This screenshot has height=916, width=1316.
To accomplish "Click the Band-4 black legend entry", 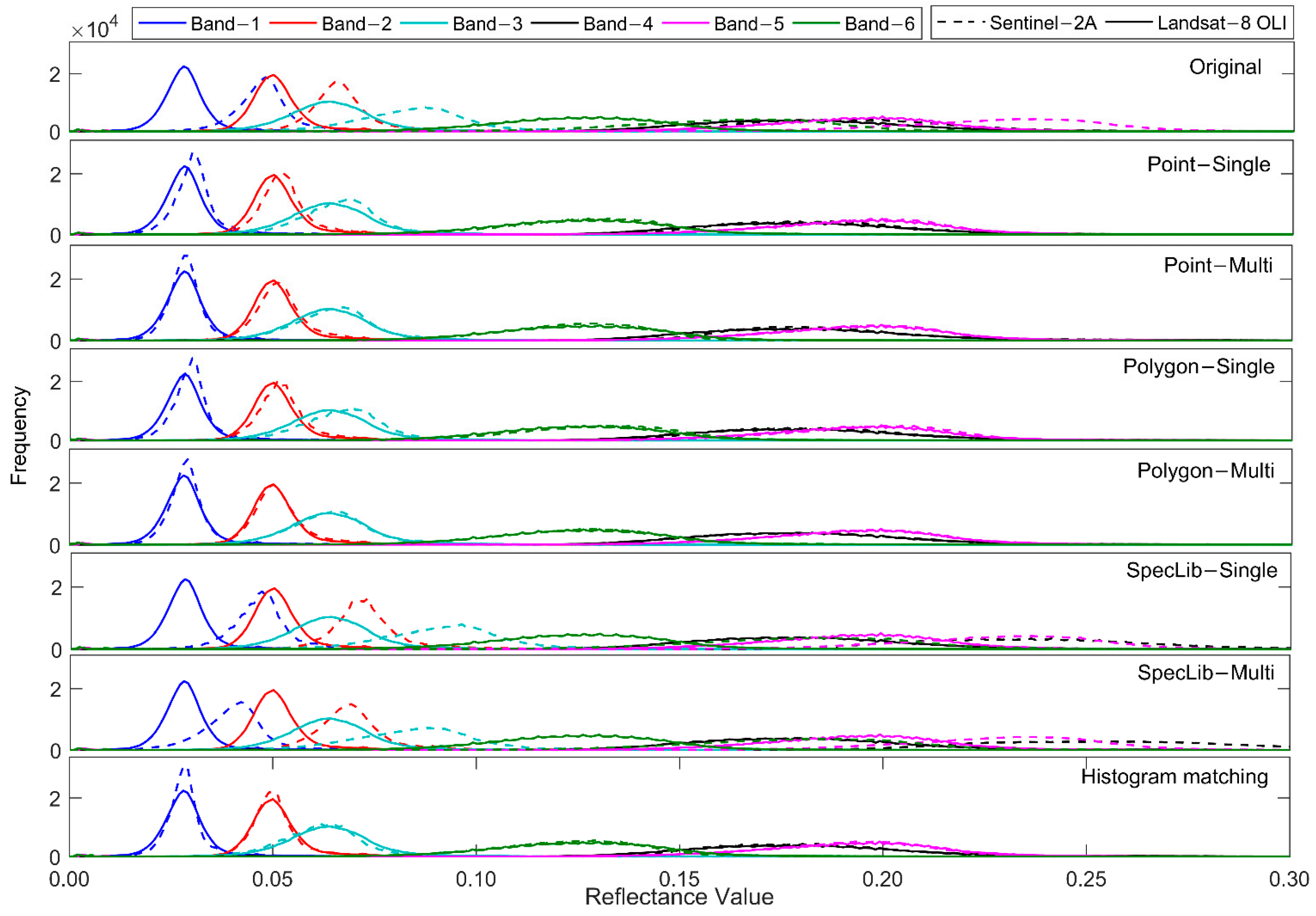I will coord(617,24).
